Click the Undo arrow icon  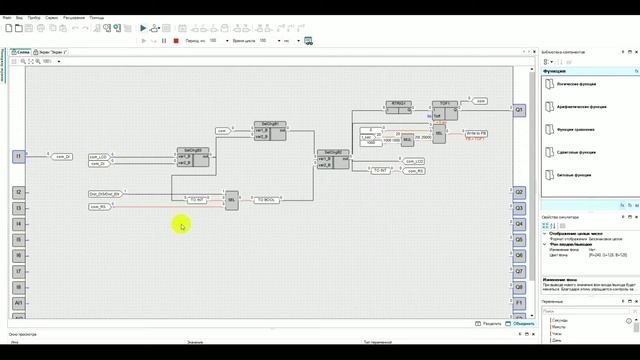[x=75, y=28]
